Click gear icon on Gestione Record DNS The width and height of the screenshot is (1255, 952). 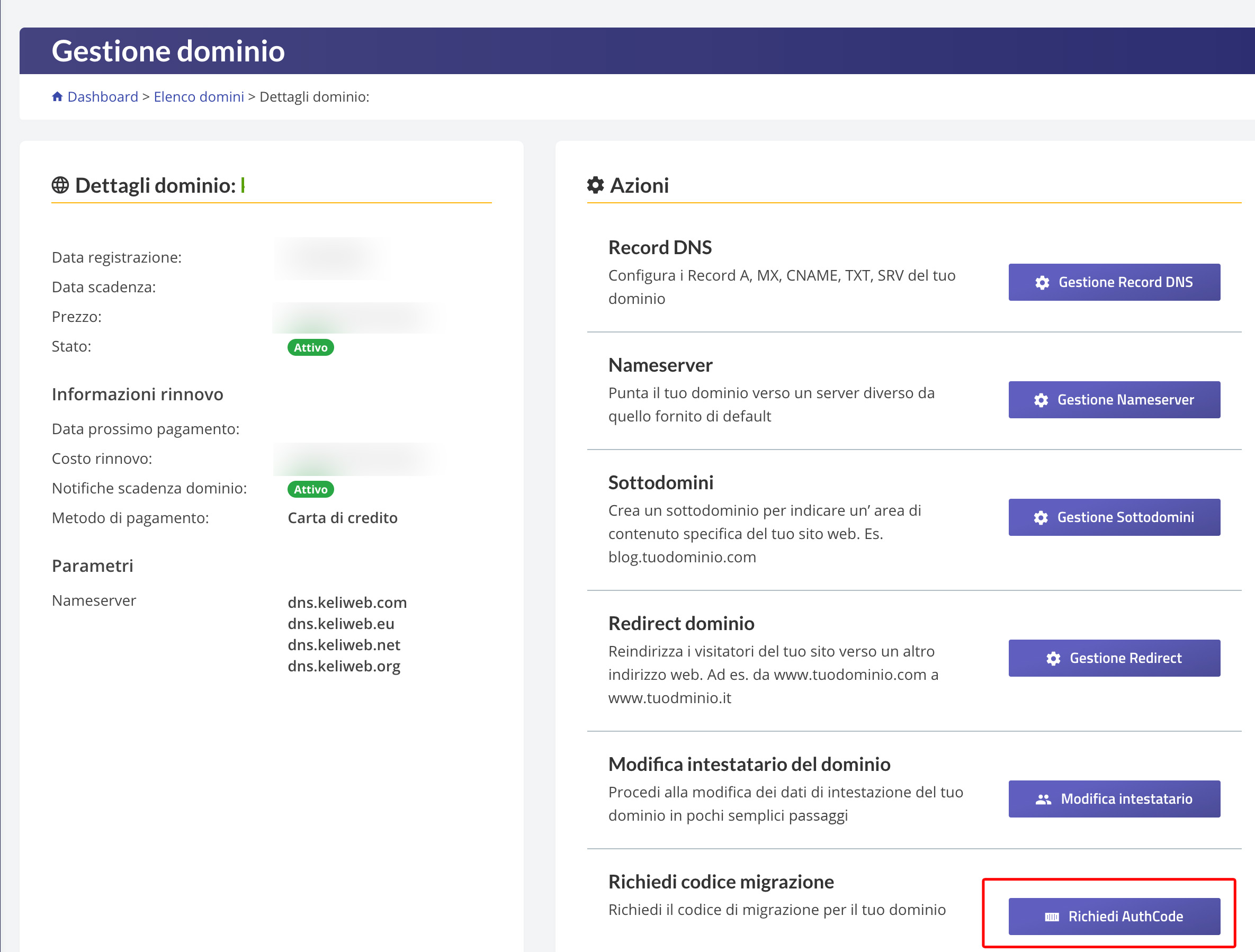(1042, 283)
